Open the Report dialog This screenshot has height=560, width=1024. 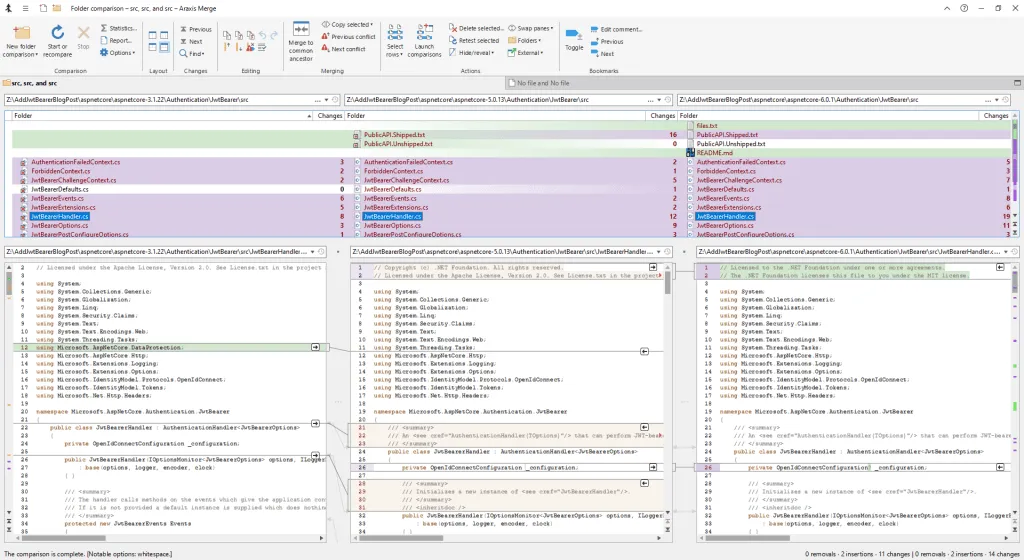click(x=116, y=40)
